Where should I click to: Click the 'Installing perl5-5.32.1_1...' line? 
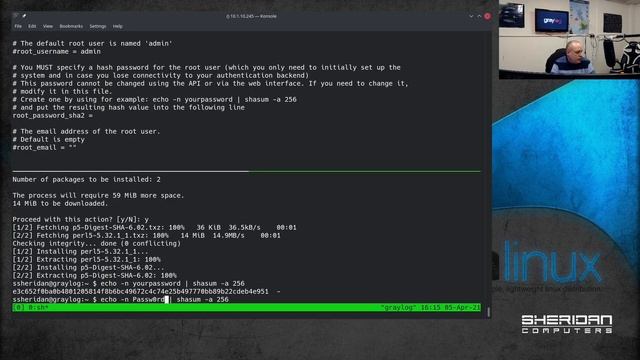[x=80, y=251]
